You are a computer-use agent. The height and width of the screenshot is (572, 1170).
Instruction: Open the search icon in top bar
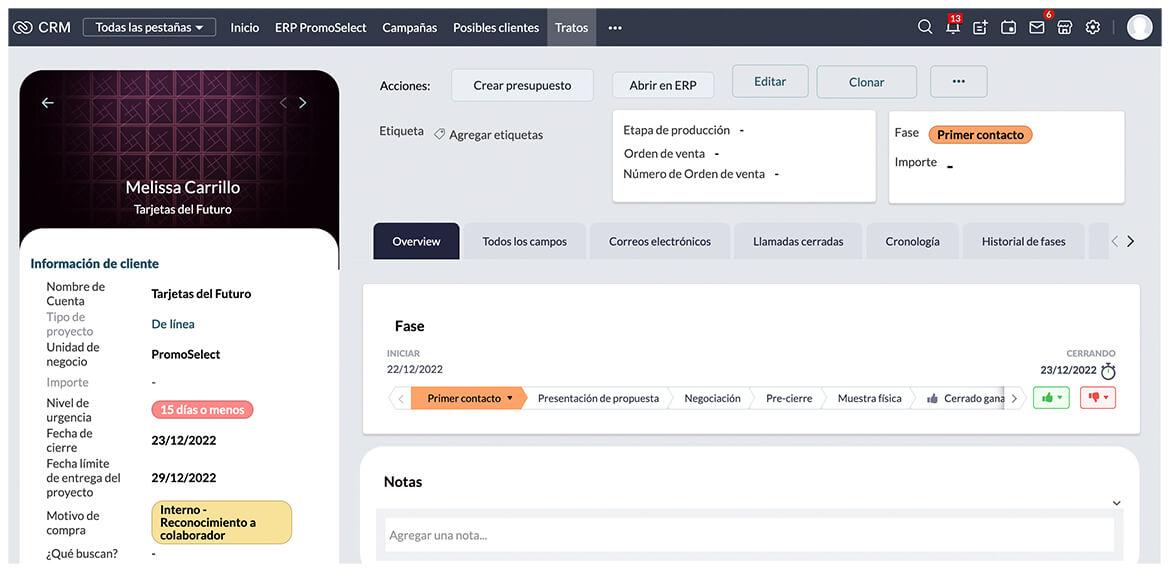[x=925, y=27]
